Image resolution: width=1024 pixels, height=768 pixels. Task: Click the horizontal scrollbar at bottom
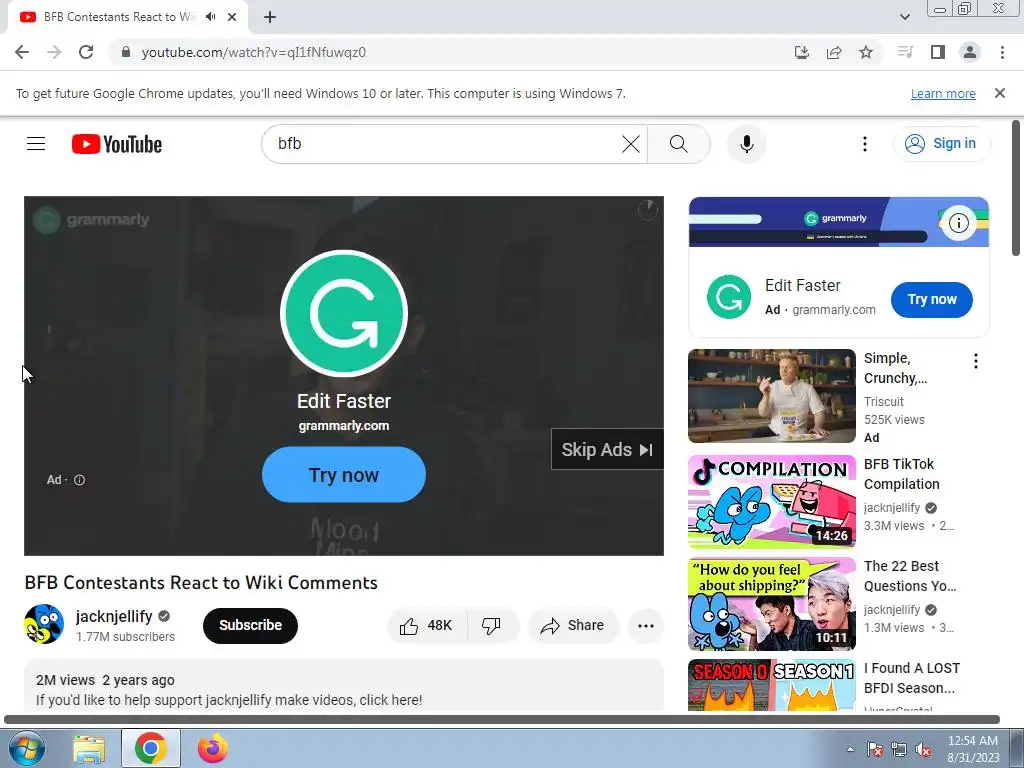pos(502,720)
